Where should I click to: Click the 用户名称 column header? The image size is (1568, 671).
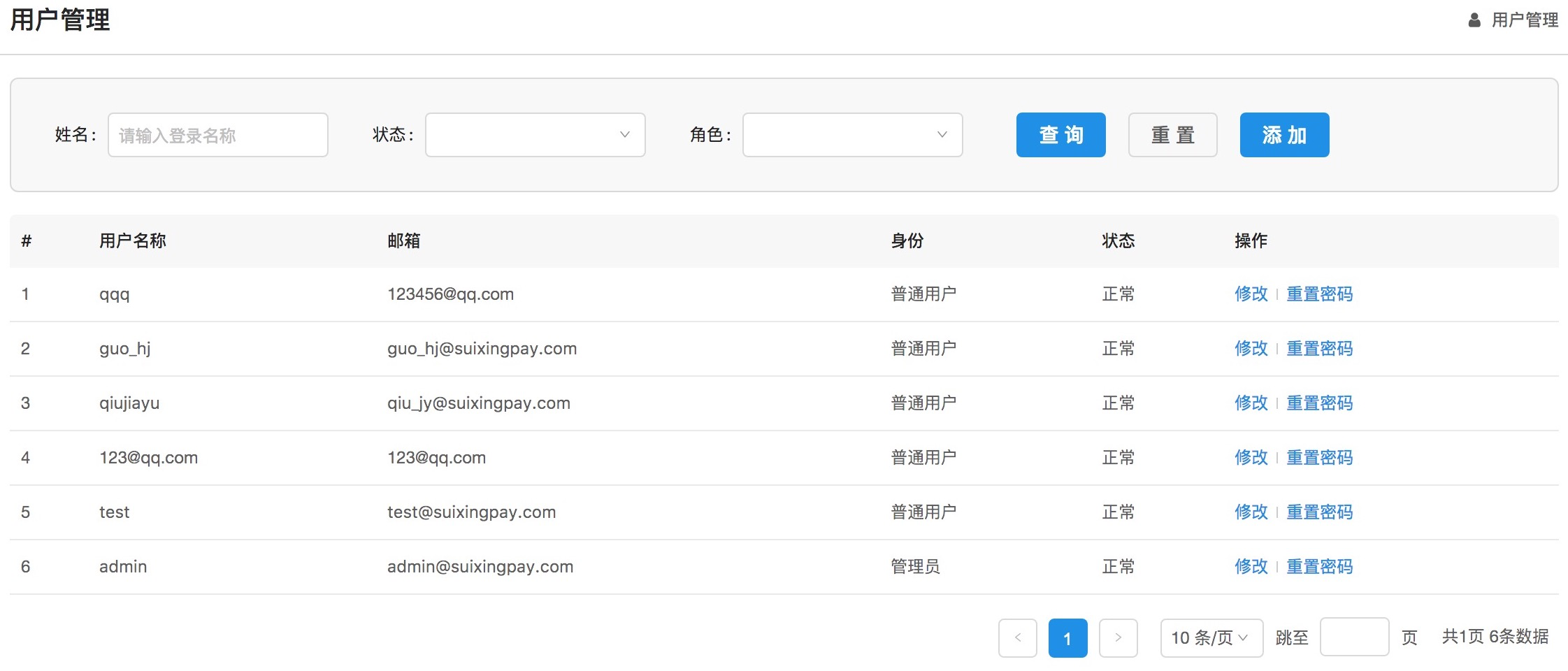133,241
